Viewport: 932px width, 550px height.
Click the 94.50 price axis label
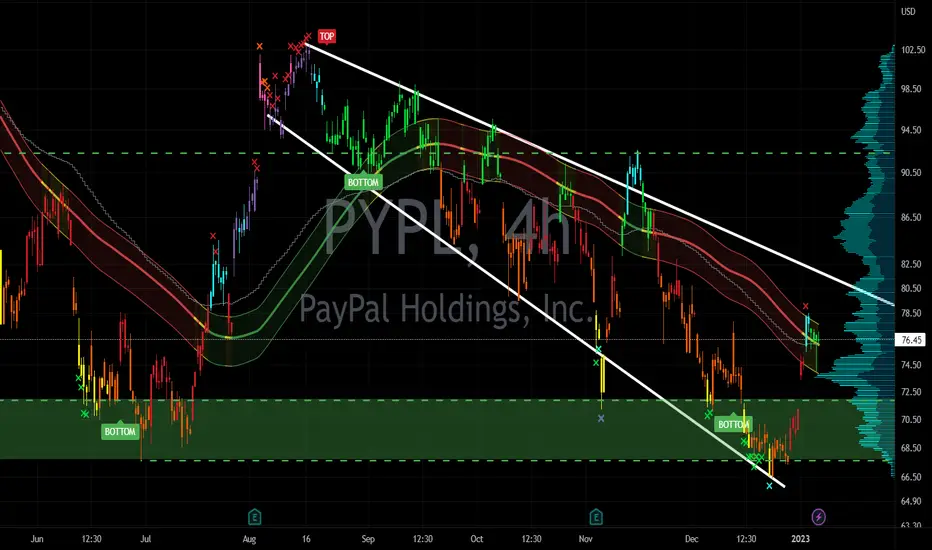[x=912, y=130]
